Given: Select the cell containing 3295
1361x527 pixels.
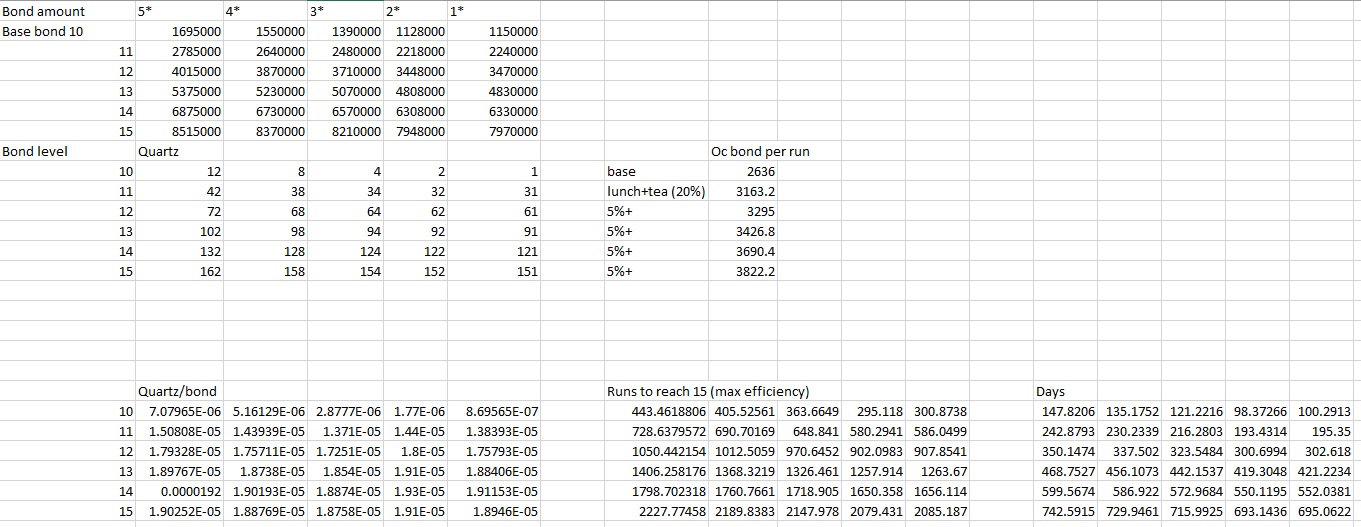Looking at the screenshot, I should pos(744,211).
